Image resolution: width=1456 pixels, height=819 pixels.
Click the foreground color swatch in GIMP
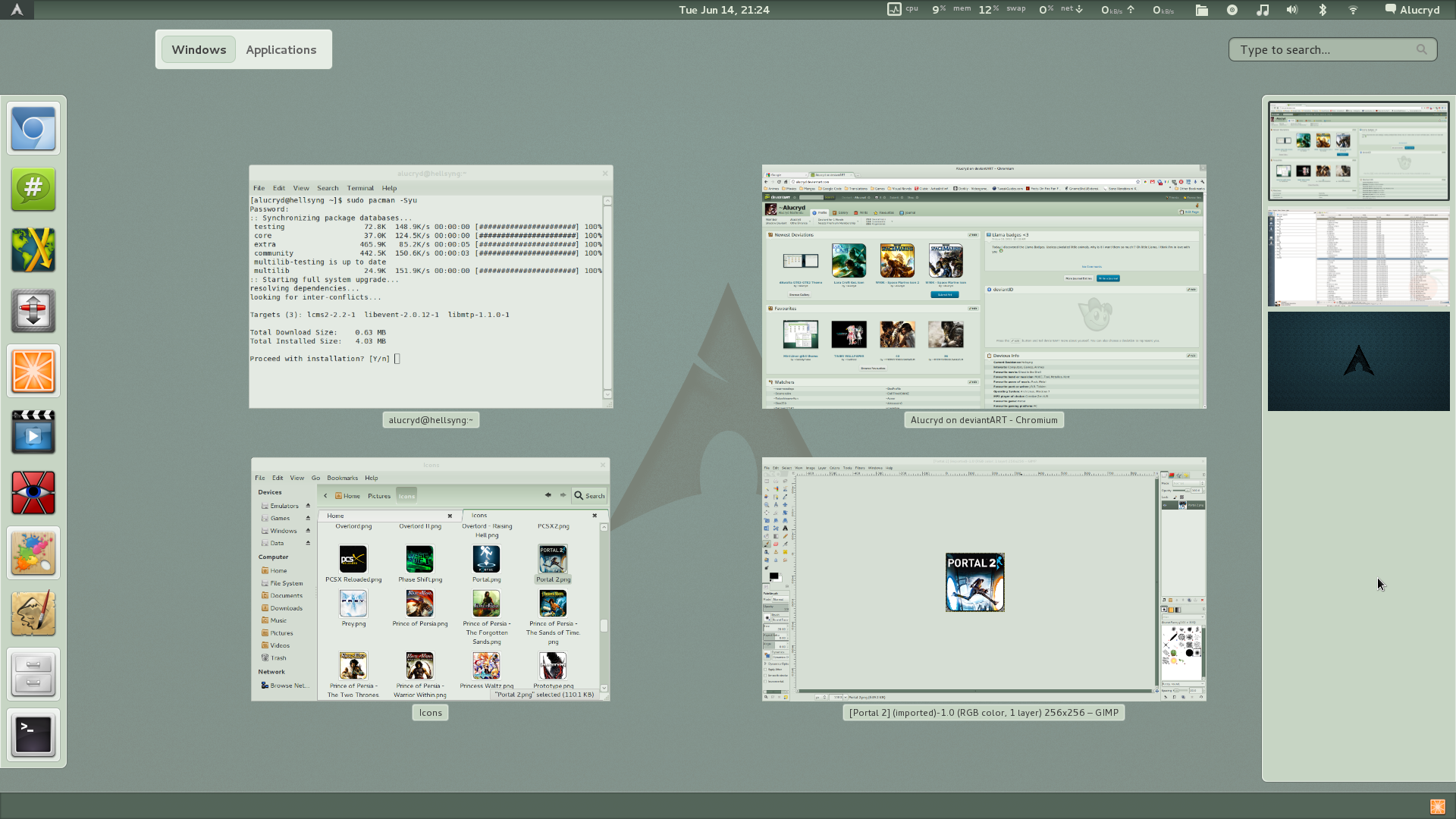pos(773,576)
